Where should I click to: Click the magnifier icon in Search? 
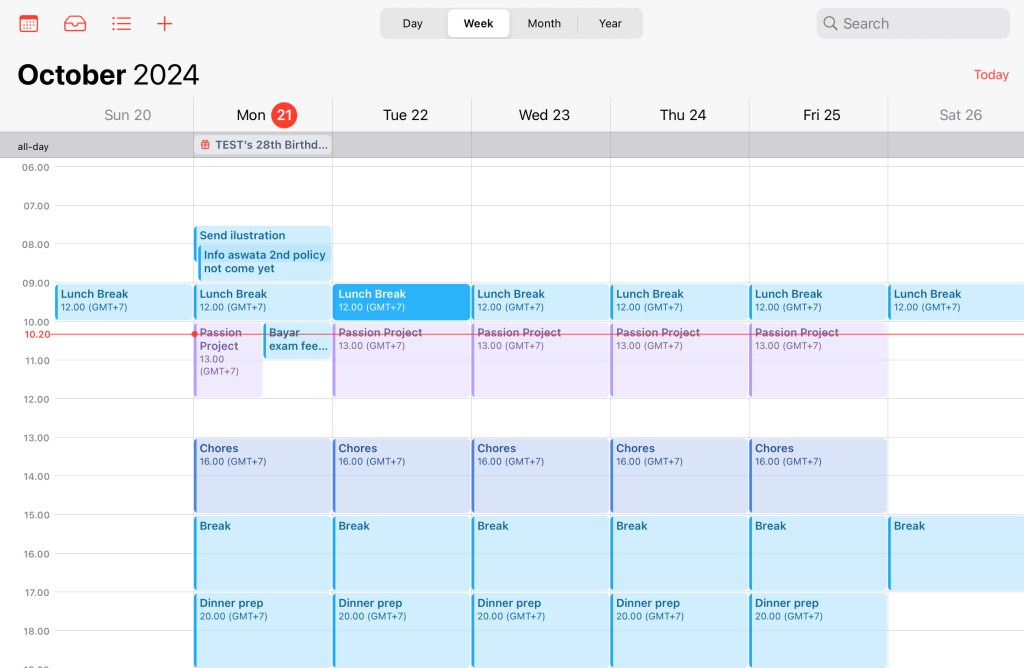coord(830,23)
